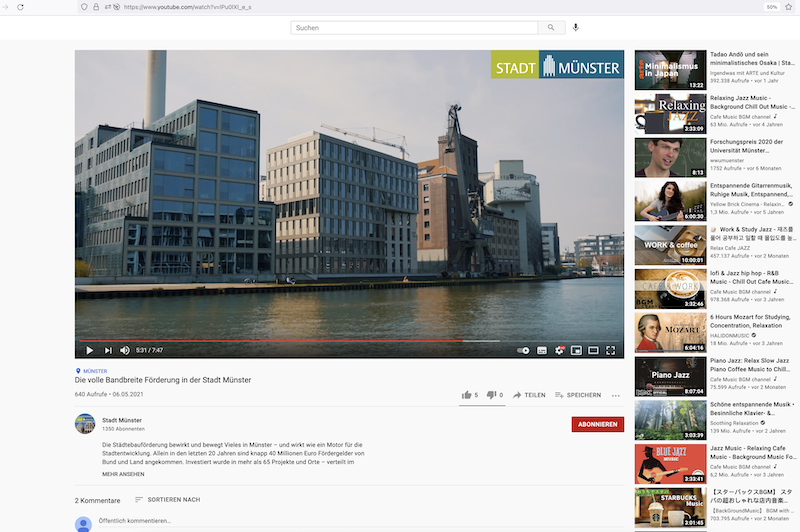800x532 pixels.
Task: Open Entspannende Gitarrenmusik video title
Action: 751,190
